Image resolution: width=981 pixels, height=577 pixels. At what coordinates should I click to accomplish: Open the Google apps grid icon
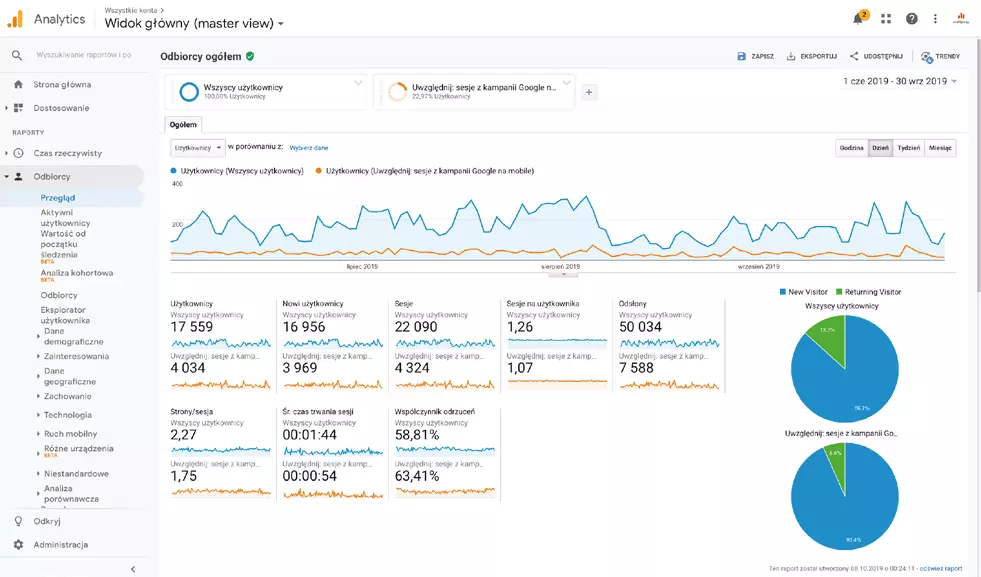[885, 19]
